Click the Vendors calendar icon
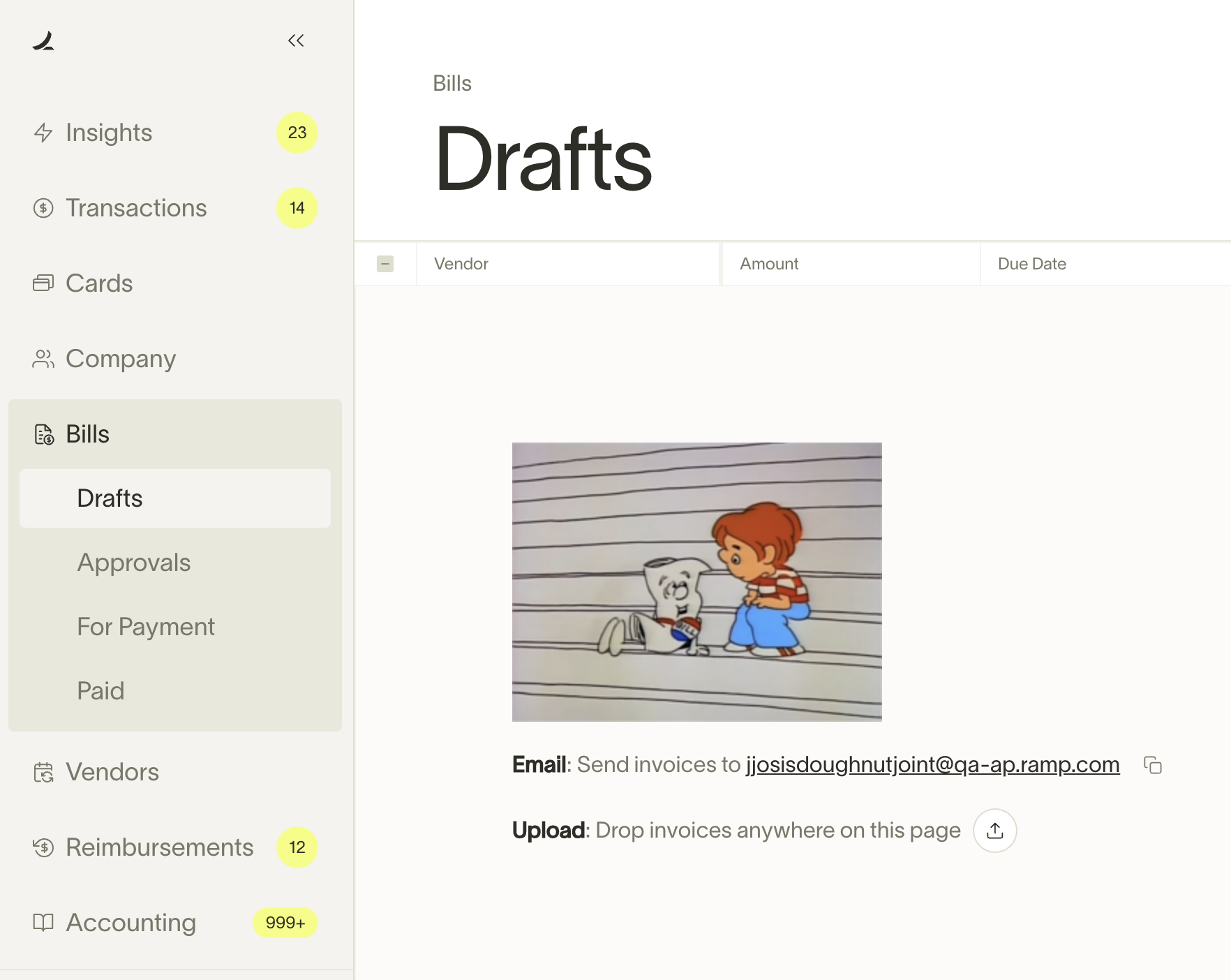Viewport: 1231px width, 980px height. click(43, 772)
